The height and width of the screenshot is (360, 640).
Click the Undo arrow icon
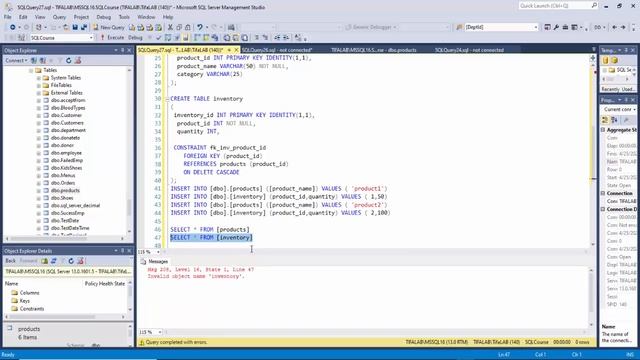point(200,27)
